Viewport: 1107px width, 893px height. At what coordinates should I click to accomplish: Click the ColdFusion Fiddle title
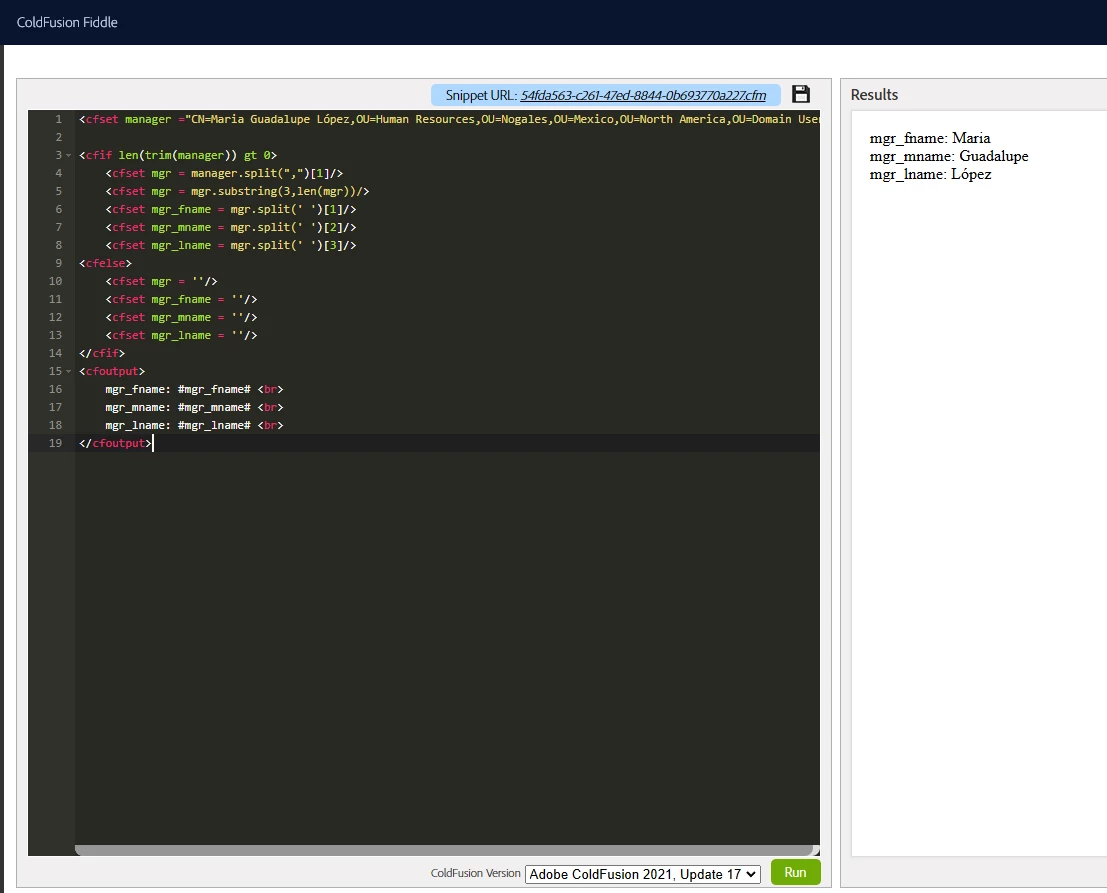[67, 23]
